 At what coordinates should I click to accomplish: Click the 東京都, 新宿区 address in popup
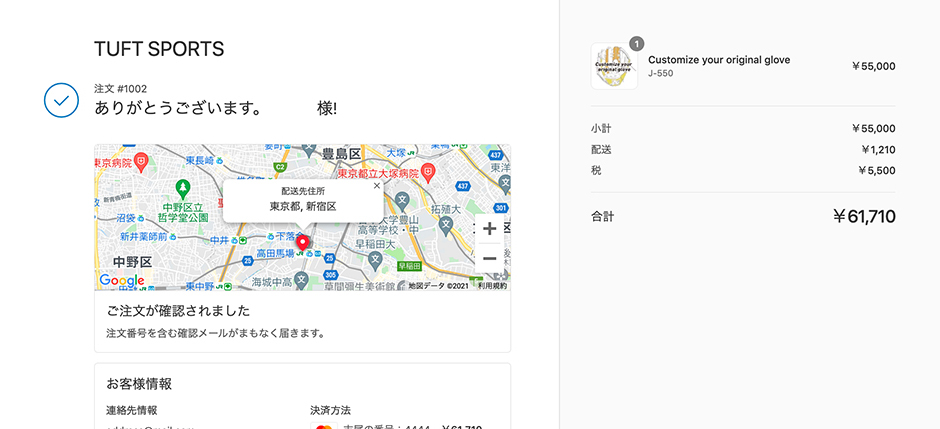click(303, 207)
